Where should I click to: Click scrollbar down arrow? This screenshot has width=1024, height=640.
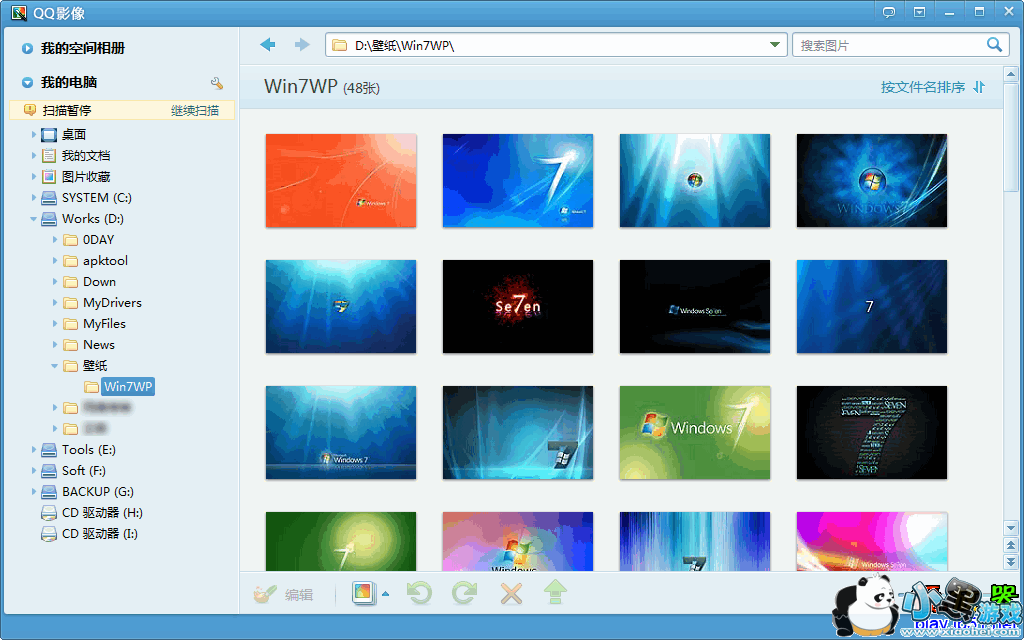(1011, 527)
